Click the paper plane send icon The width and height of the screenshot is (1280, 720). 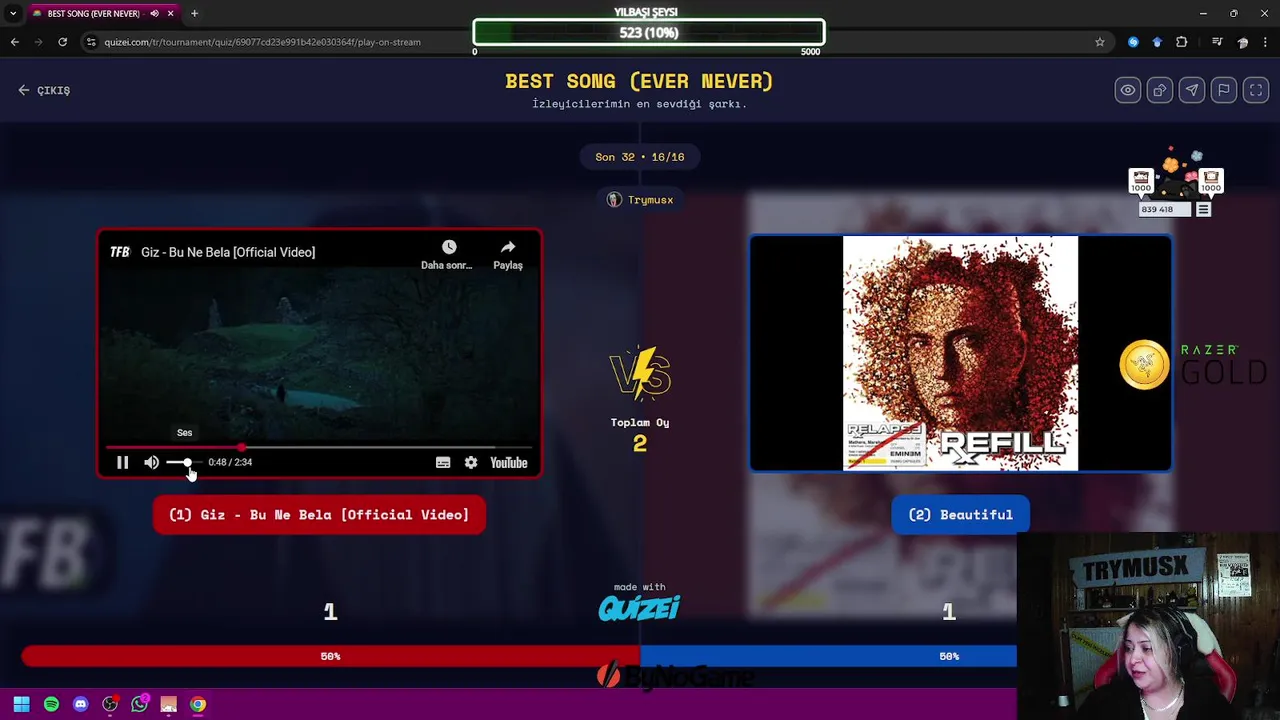[1191, 90]
